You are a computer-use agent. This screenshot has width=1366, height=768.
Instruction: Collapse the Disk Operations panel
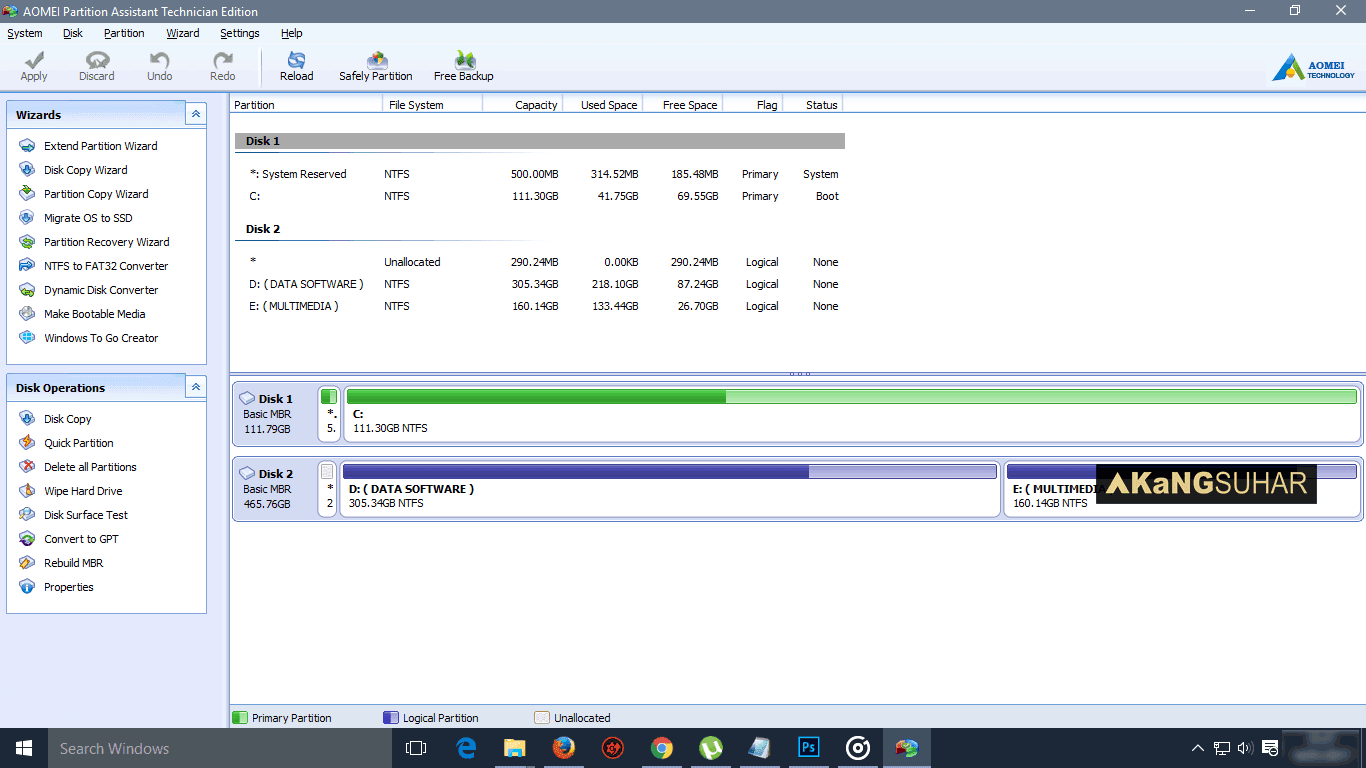[196, 387]
